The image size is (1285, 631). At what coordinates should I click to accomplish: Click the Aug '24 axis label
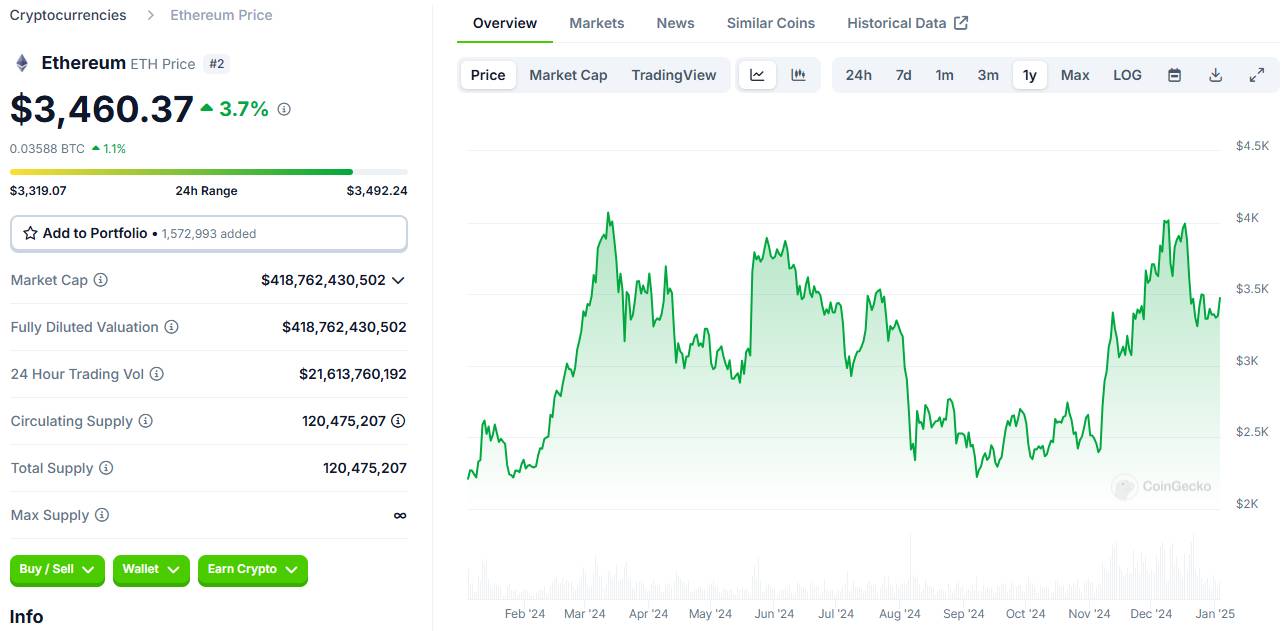[900, 614]
